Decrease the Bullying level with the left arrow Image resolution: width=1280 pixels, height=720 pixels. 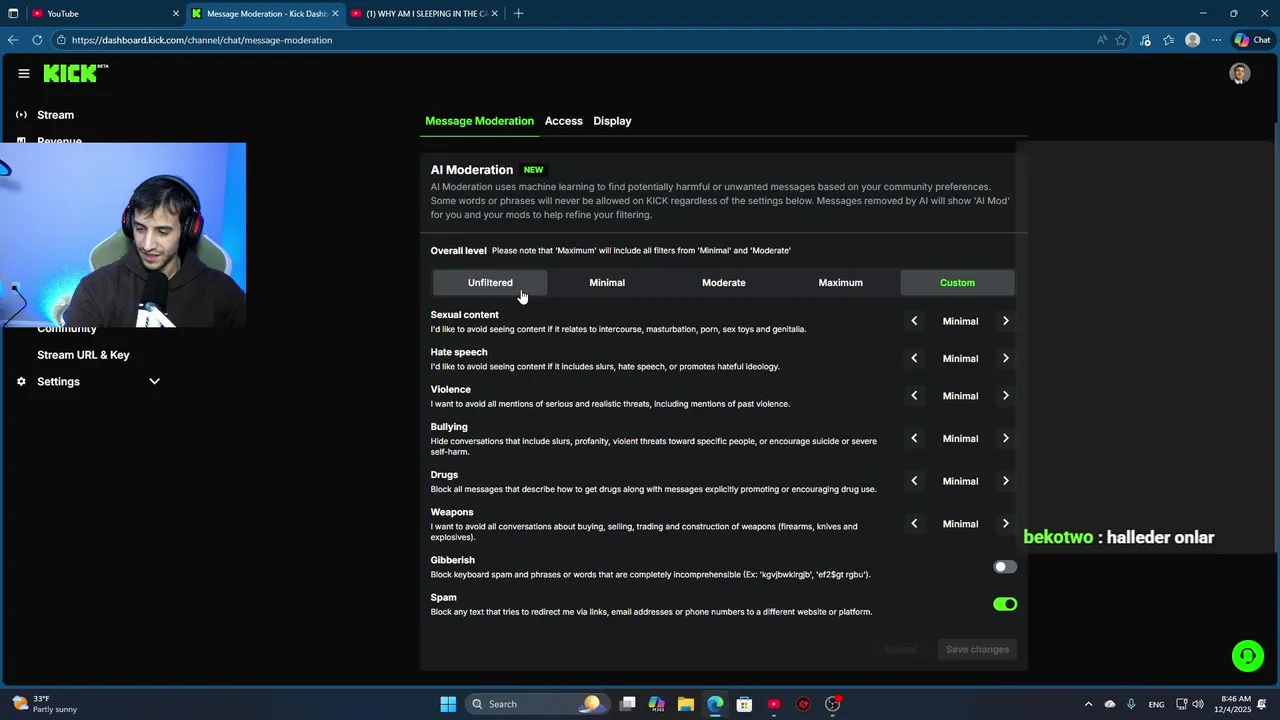tap(914, 438)
